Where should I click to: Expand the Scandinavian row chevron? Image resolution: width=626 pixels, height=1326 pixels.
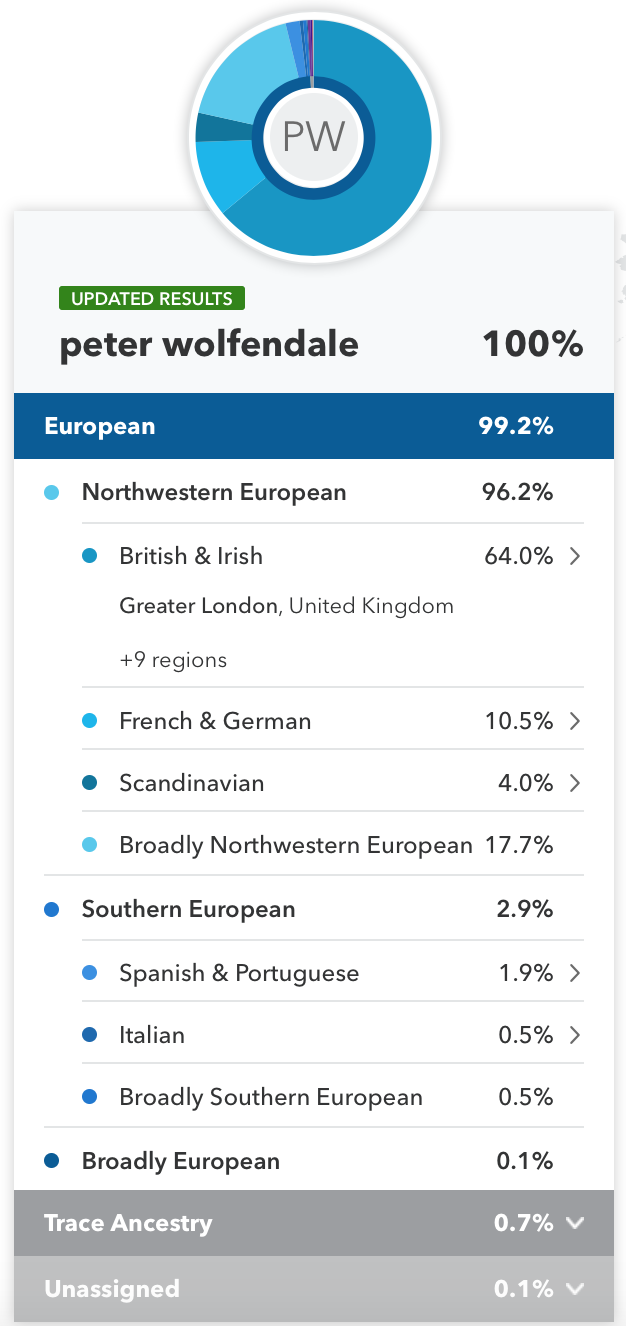tap(575, 783)
